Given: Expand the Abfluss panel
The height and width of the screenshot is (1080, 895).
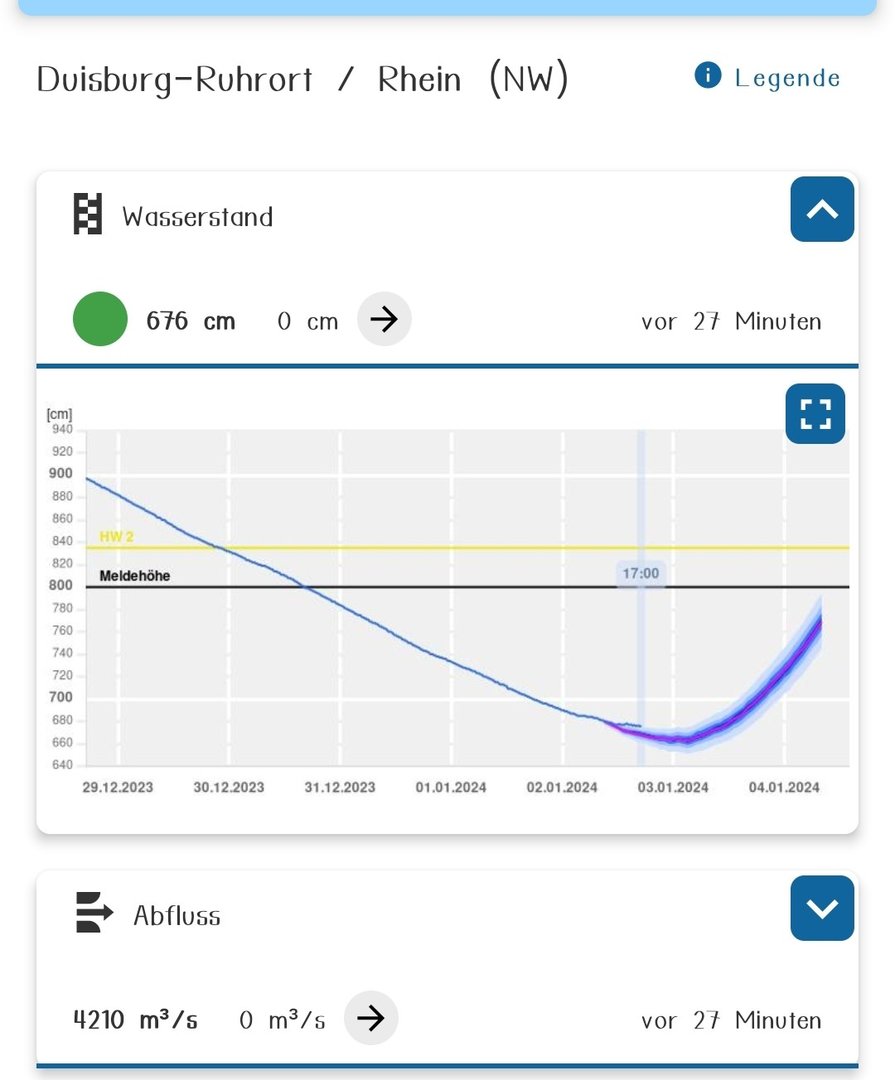Looking at the screenshot, I should pyautogui.click(x=822, y=908).
